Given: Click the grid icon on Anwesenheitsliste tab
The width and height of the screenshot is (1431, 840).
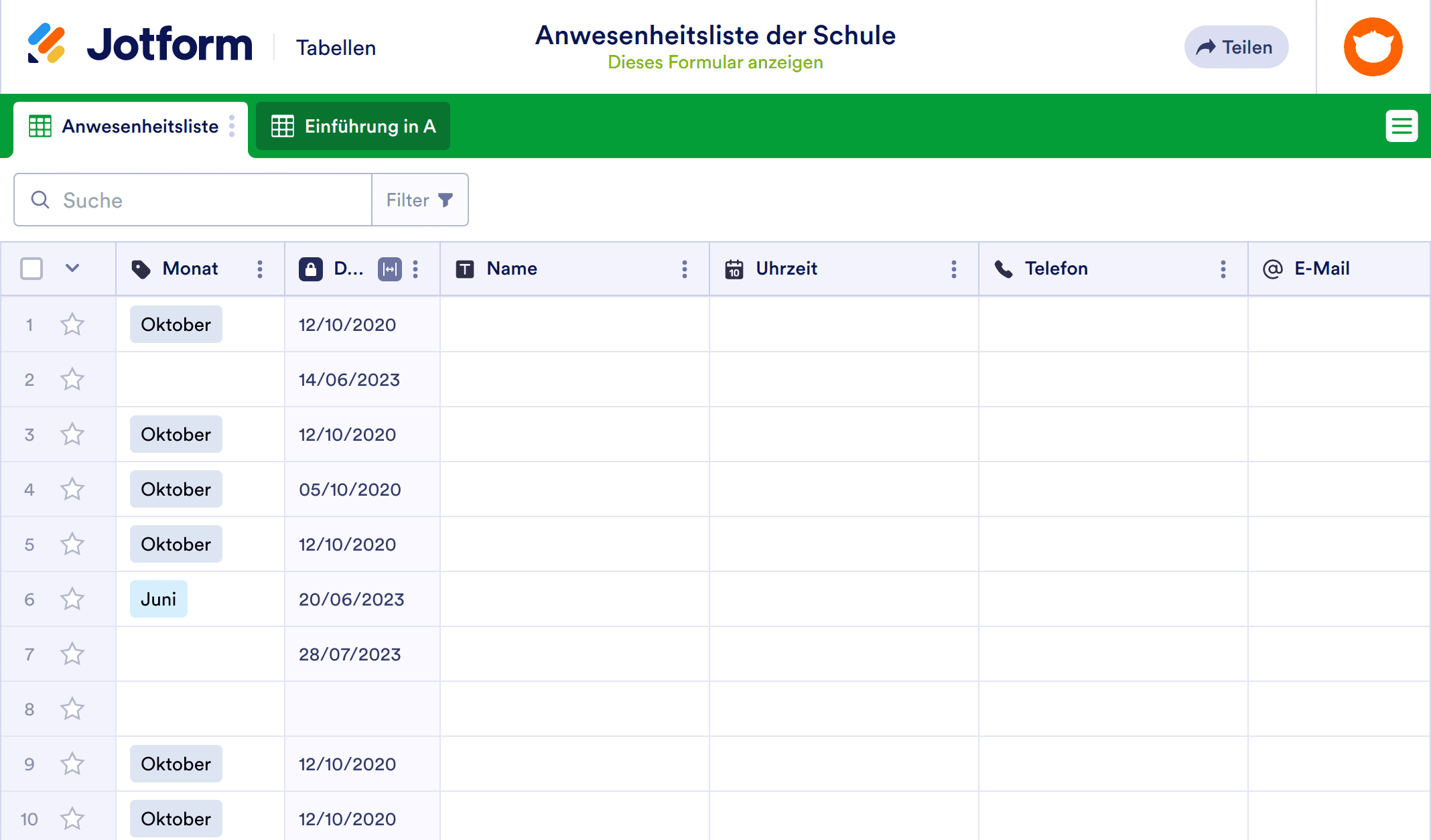Looking at the screenshot, I should [x=40, y=126].
